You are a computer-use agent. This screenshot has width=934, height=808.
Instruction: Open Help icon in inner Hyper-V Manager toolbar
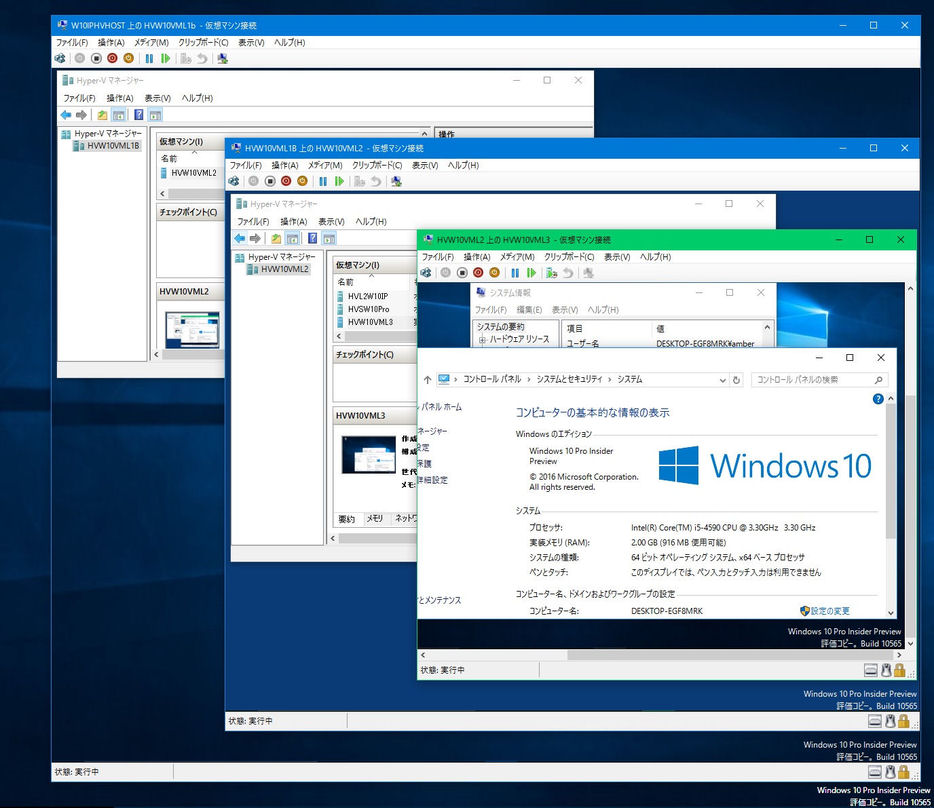tap(313, 238)
